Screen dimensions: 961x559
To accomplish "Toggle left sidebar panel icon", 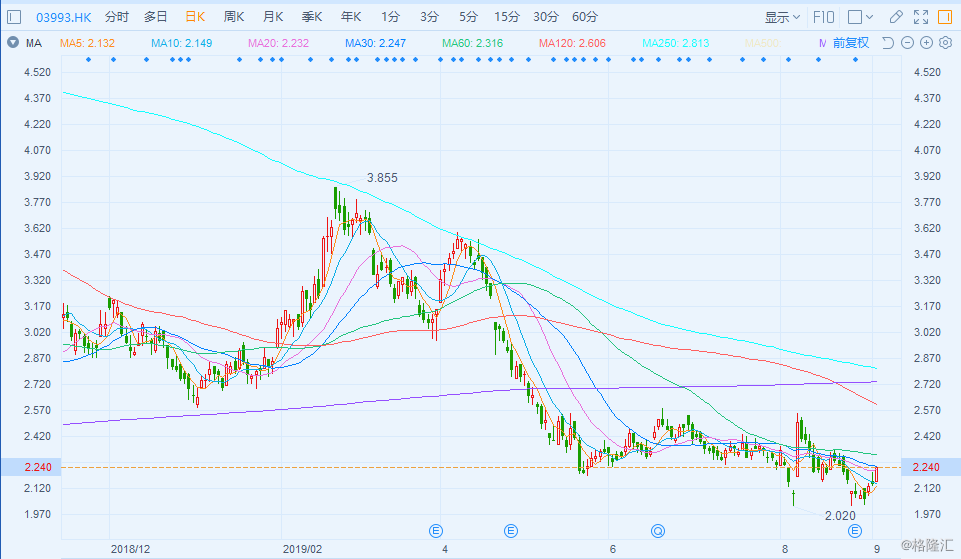I will click(x=13, y=17).
